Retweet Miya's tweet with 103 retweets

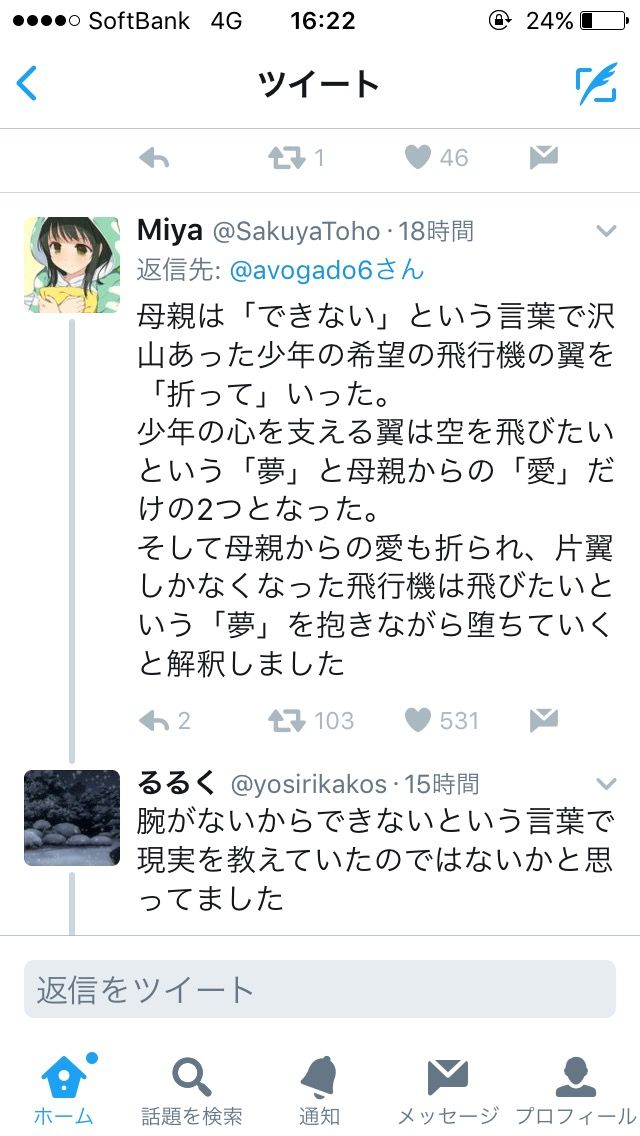[x=287, y=720]
